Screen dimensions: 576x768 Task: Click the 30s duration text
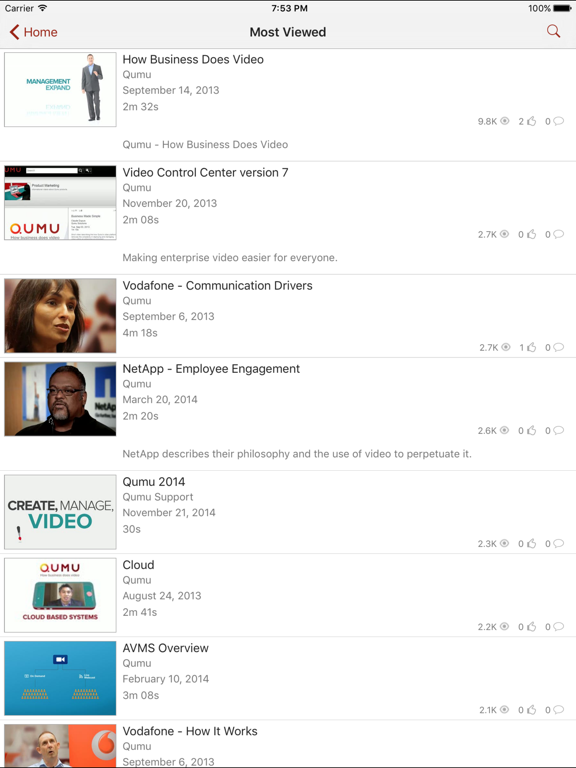(131, 529)
